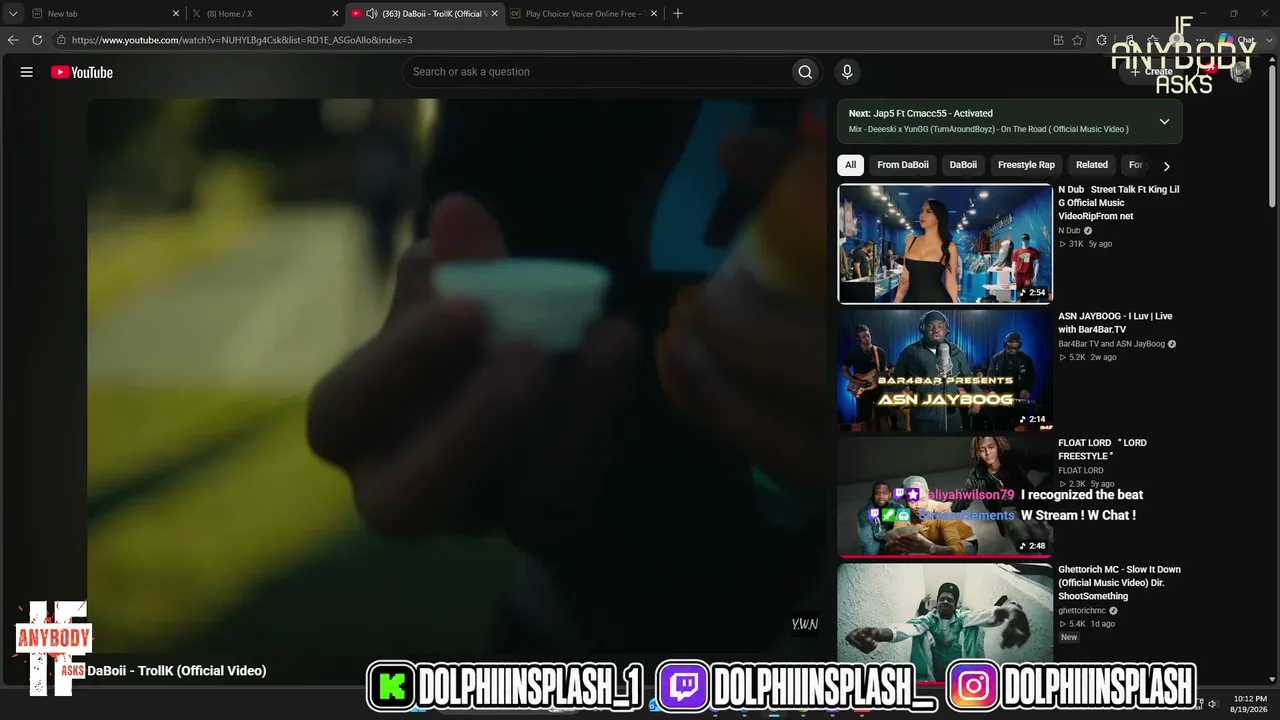Visit Bar4Bar TV and ASN JayBoog channel
Screen dimensions: 1280x720
(x=1112, y=344)
